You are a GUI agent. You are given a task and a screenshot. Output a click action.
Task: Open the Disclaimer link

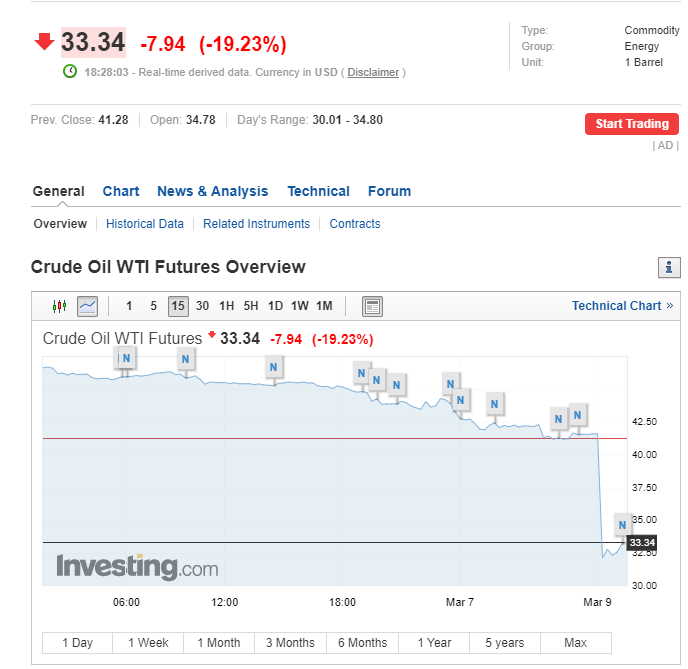[373, 72]
